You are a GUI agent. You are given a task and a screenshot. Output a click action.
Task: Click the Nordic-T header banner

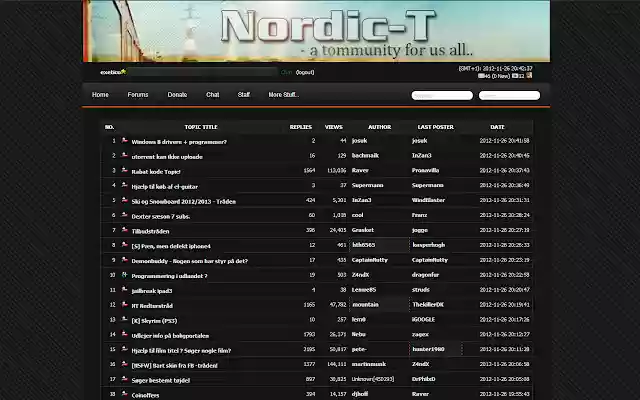point(316,31)
